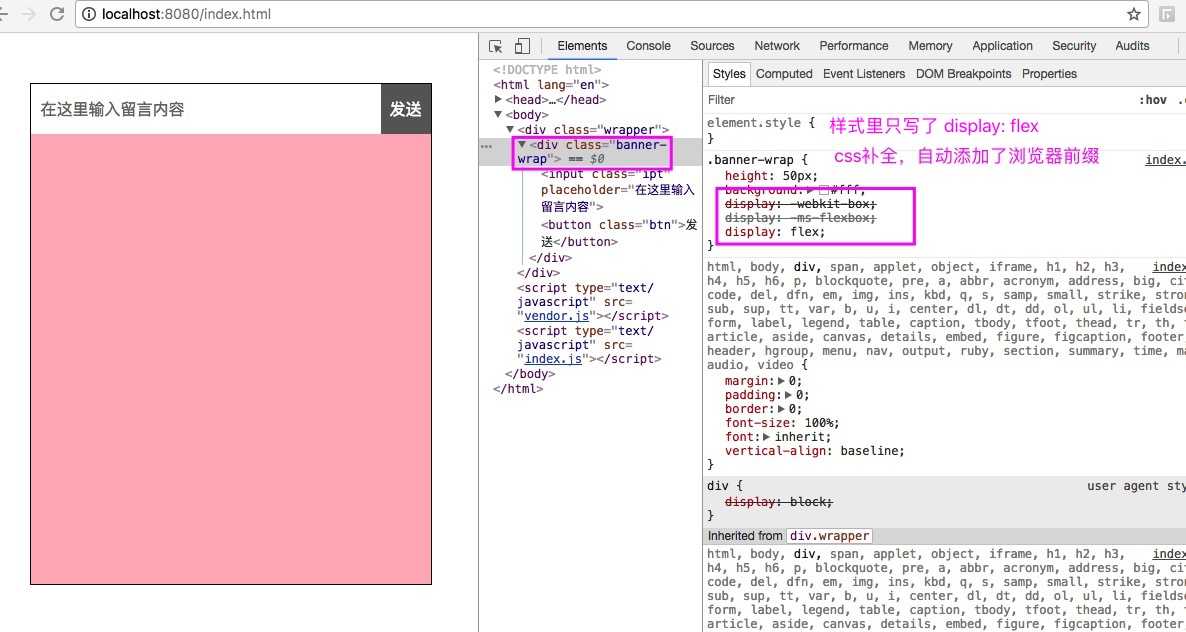Click the message input placeholder field
This screenshot has height=632, width=1186.
tap(206, 109)
